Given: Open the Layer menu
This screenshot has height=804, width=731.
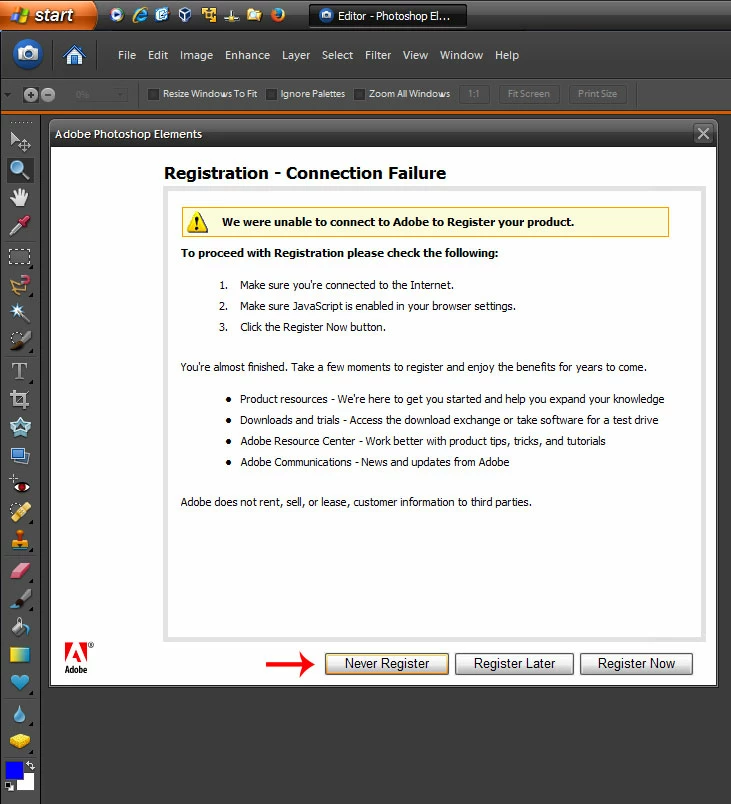Looking at the screenshot, I should point(296,55).
